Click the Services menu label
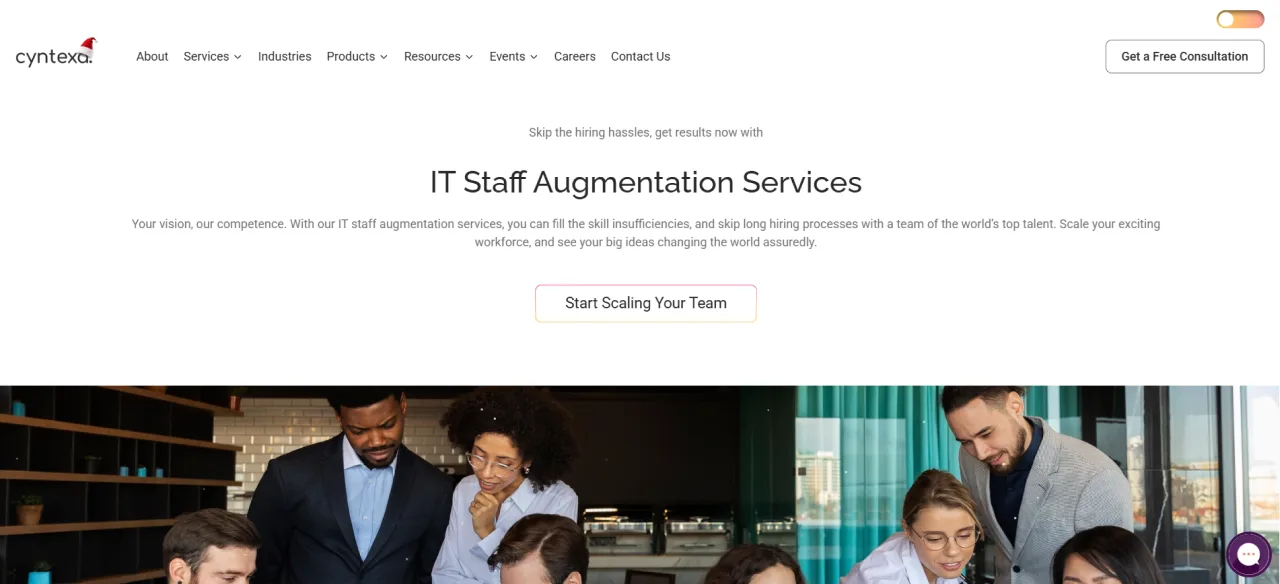This screenshot has height=584, width=1280. tap(206, 57)
